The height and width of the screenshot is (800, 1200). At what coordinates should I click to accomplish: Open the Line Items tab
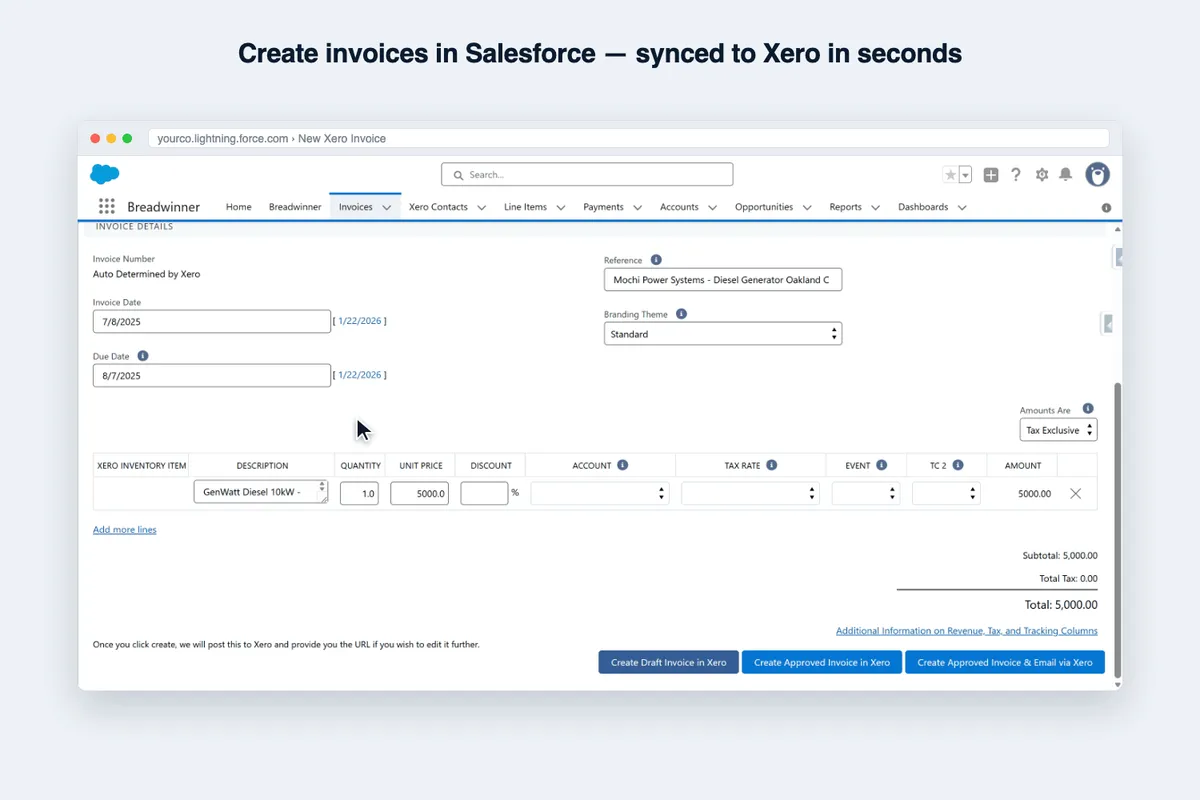coord(525,207)
